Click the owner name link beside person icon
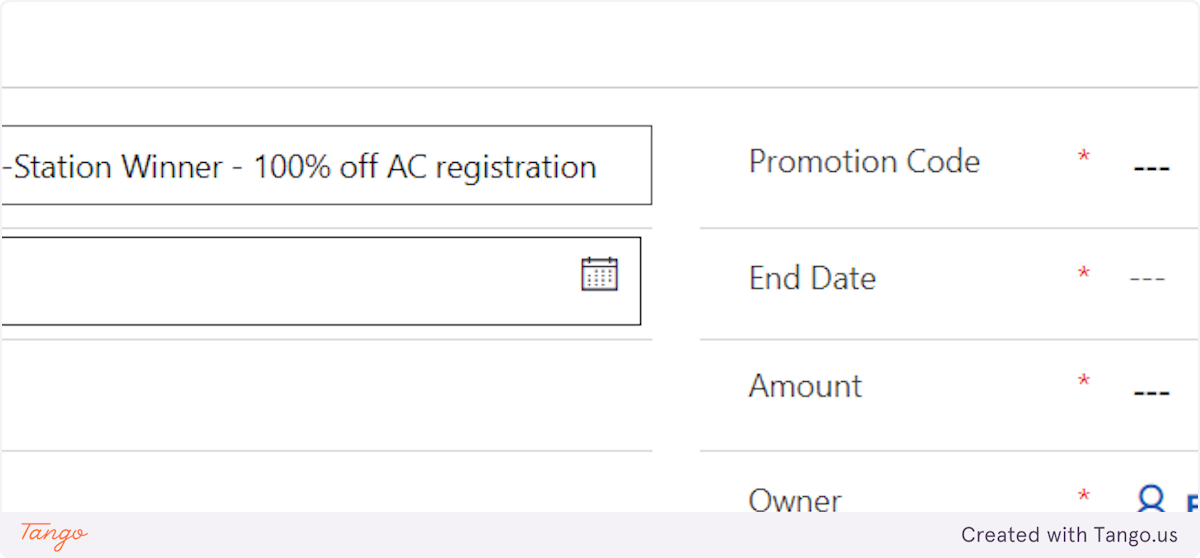This screenshot has height=558, width=1200. point(1191,502)
